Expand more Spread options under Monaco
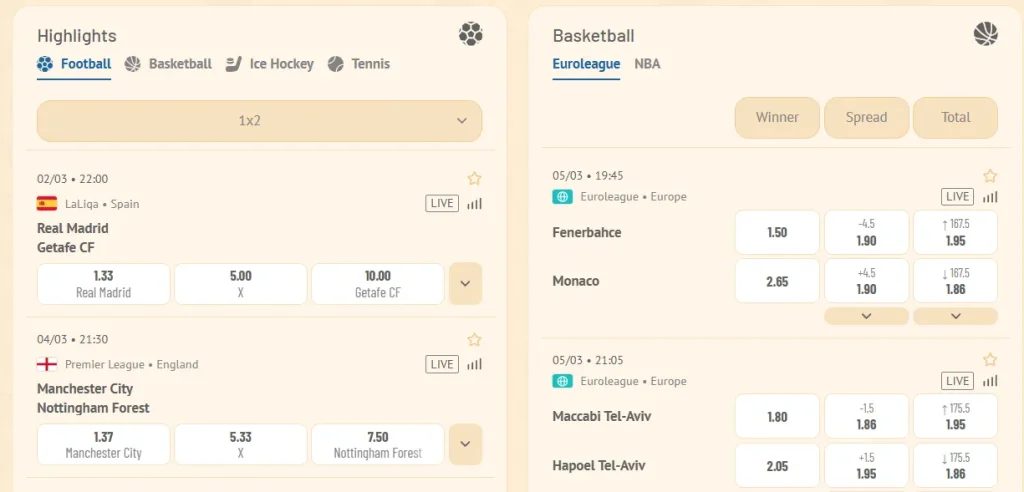This screenshot has height=492, width=1024. click(867, 316)
